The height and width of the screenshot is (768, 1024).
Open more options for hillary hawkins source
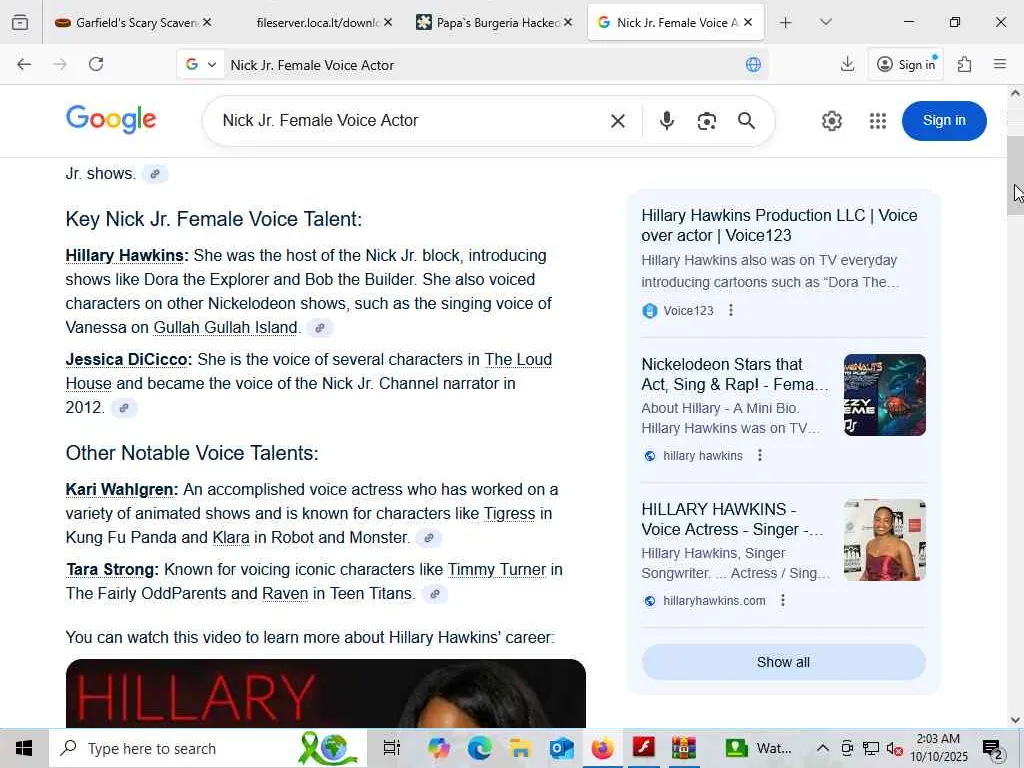[x=760, y=455]
